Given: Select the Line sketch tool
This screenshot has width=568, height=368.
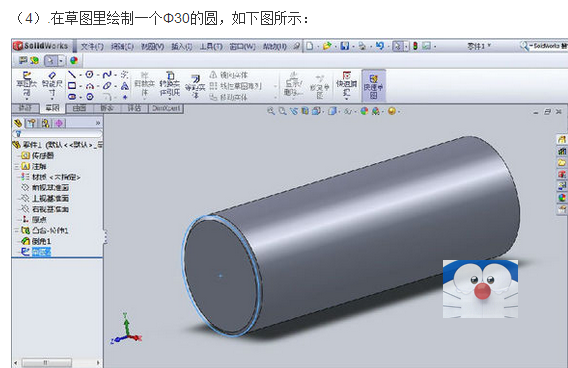Looking at the screenshot, I should (72, 75).
